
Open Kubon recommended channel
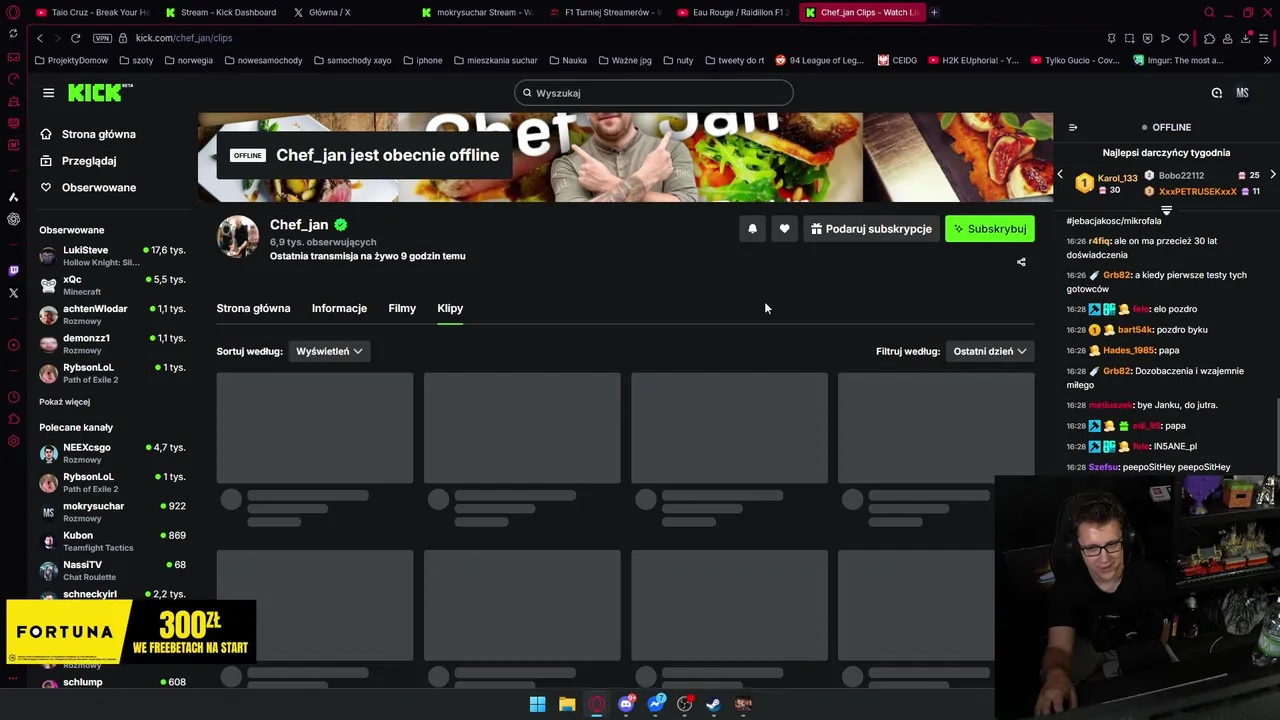pyautogui.click(x=112, y=541)
